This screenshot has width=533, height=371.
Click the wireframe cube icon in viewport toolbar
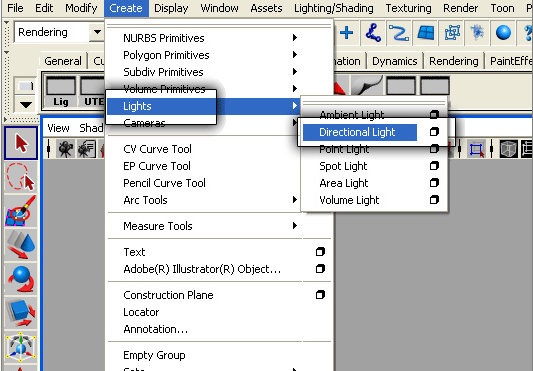click(x=509, y=149)
